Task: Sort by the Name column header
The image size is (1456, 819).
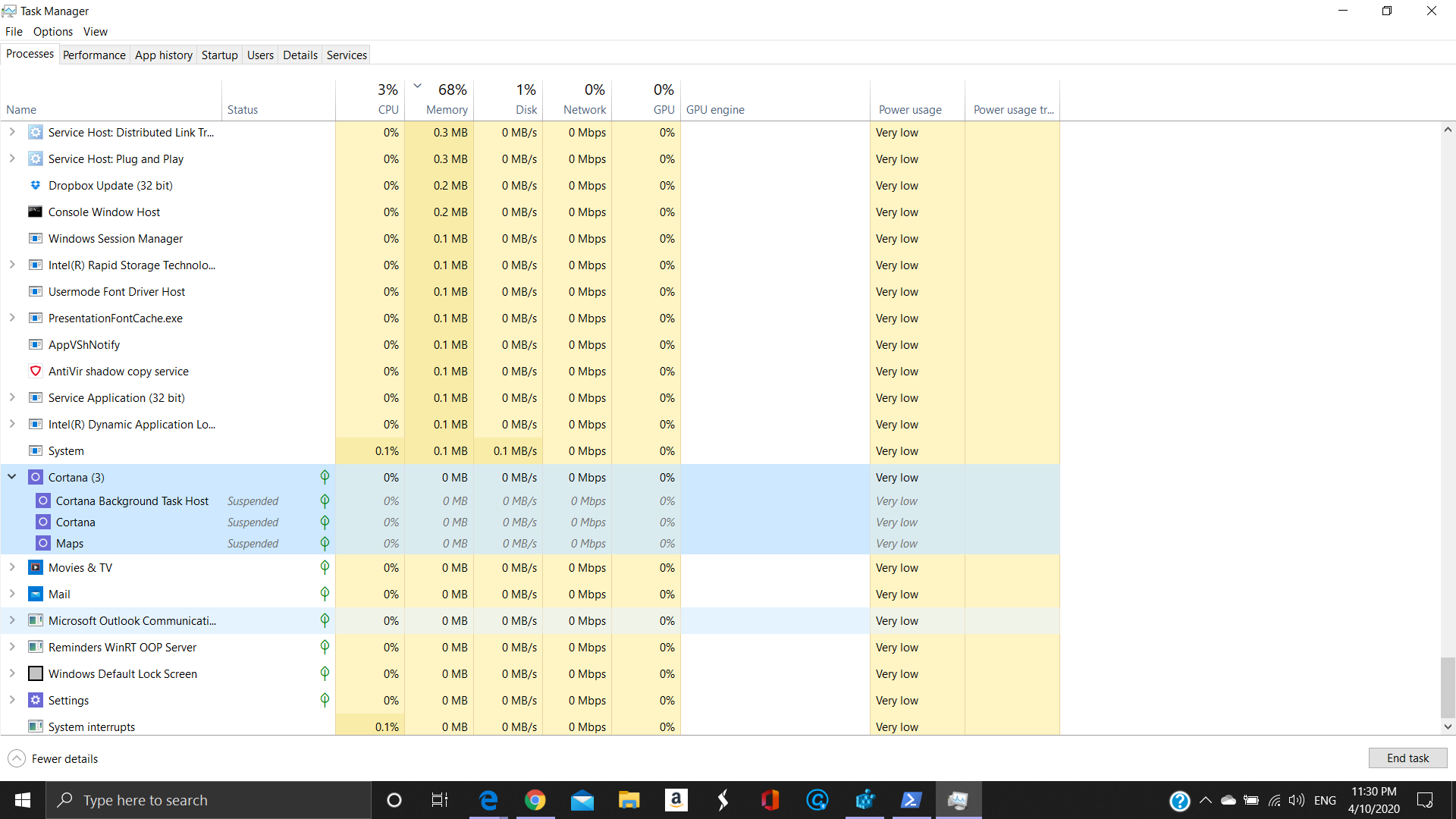Action: (x=111, y=99)
